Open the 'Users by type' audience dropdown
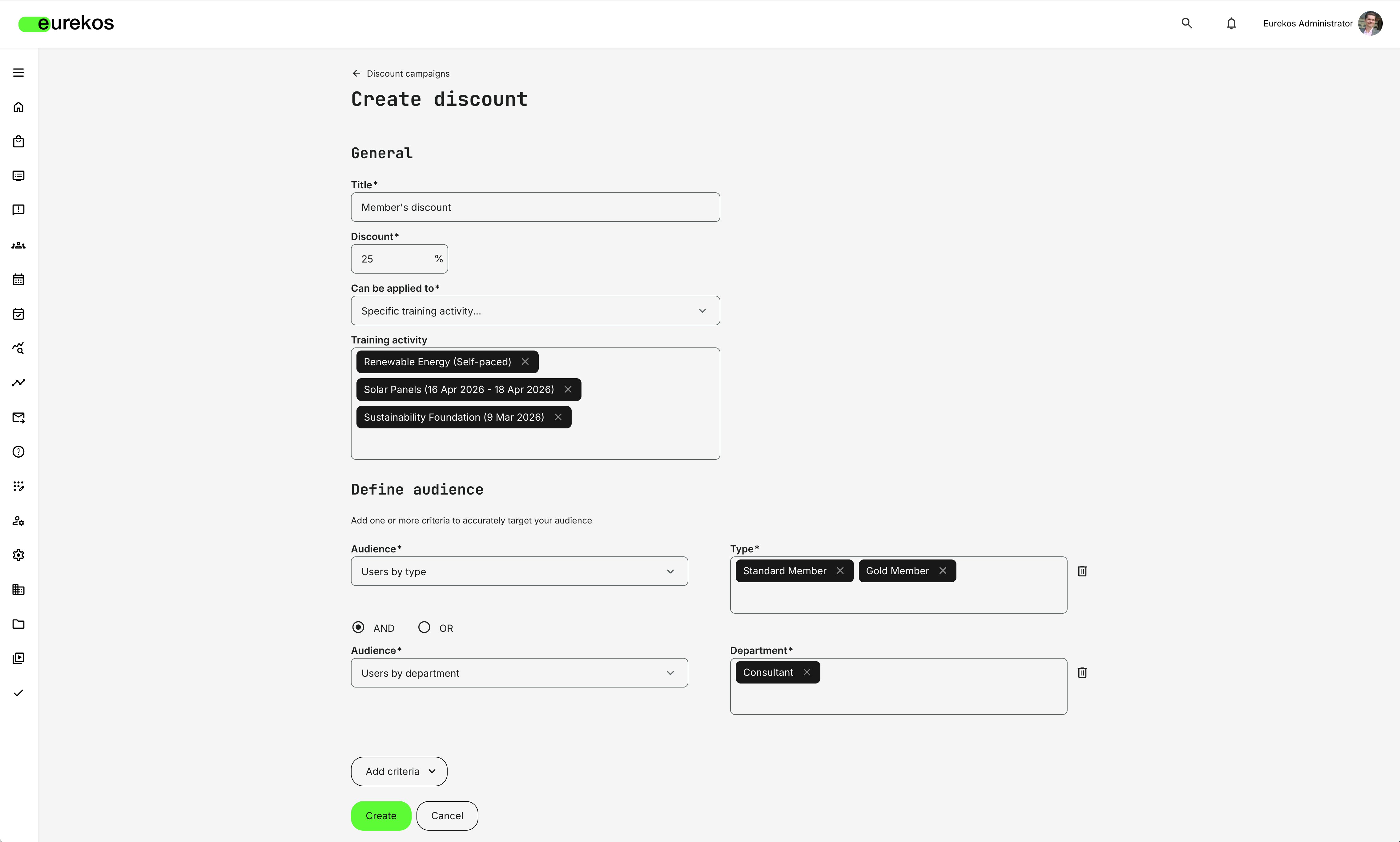Viewport: 1400px width, 842px height. tap(519, 571)
